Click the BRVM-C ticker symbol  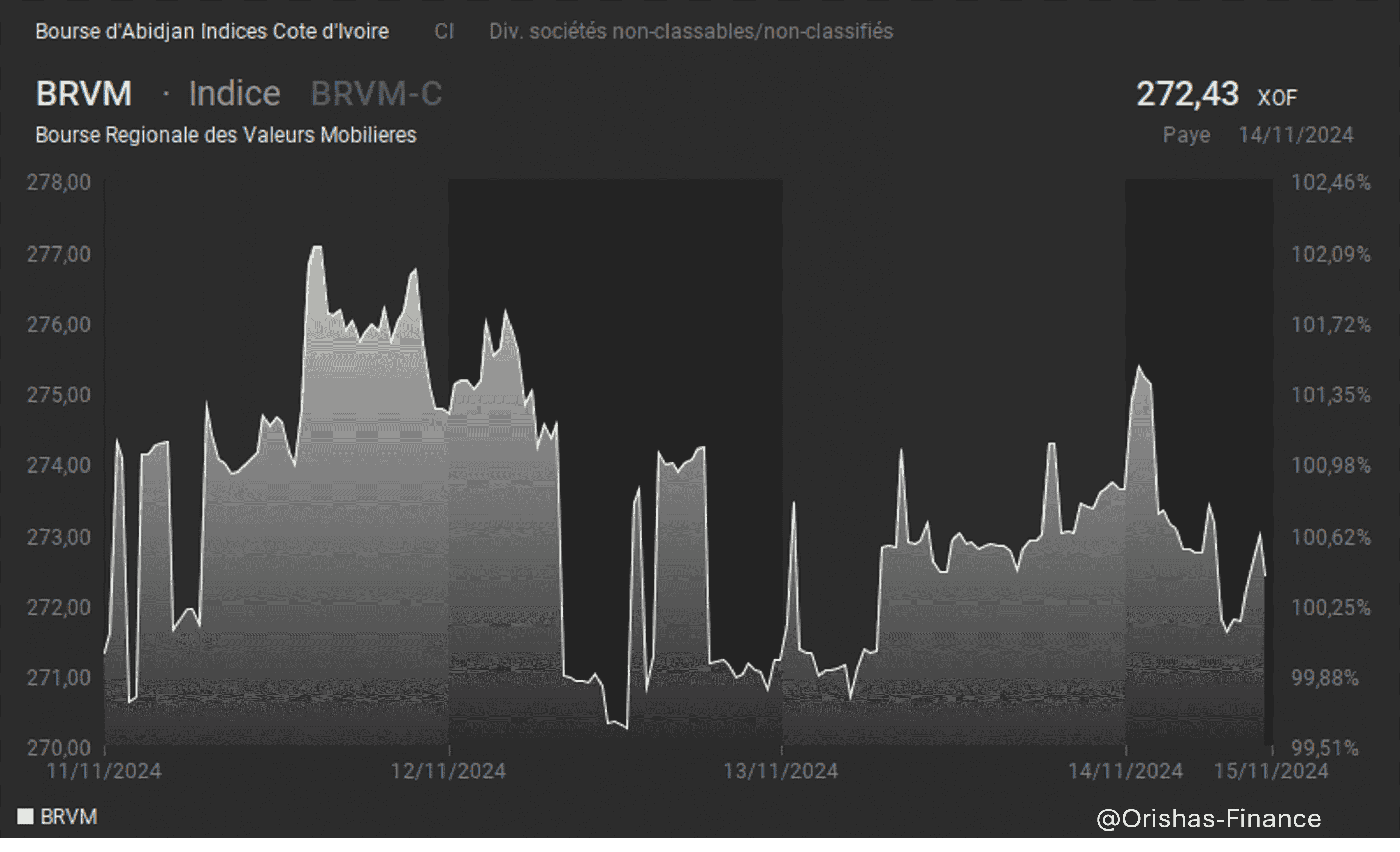[x=376, y=93]
